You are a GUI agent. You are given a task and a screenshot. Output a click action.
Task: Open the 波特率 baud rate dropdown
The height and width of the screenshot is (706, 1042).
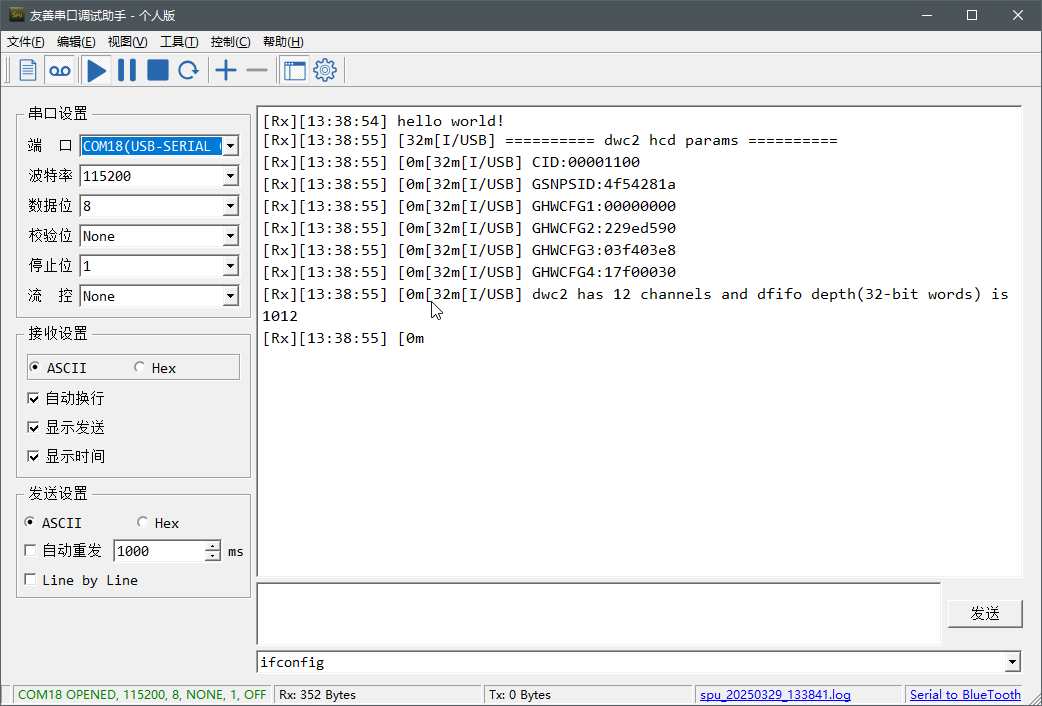pyautogui.click(x=230, y=176)
